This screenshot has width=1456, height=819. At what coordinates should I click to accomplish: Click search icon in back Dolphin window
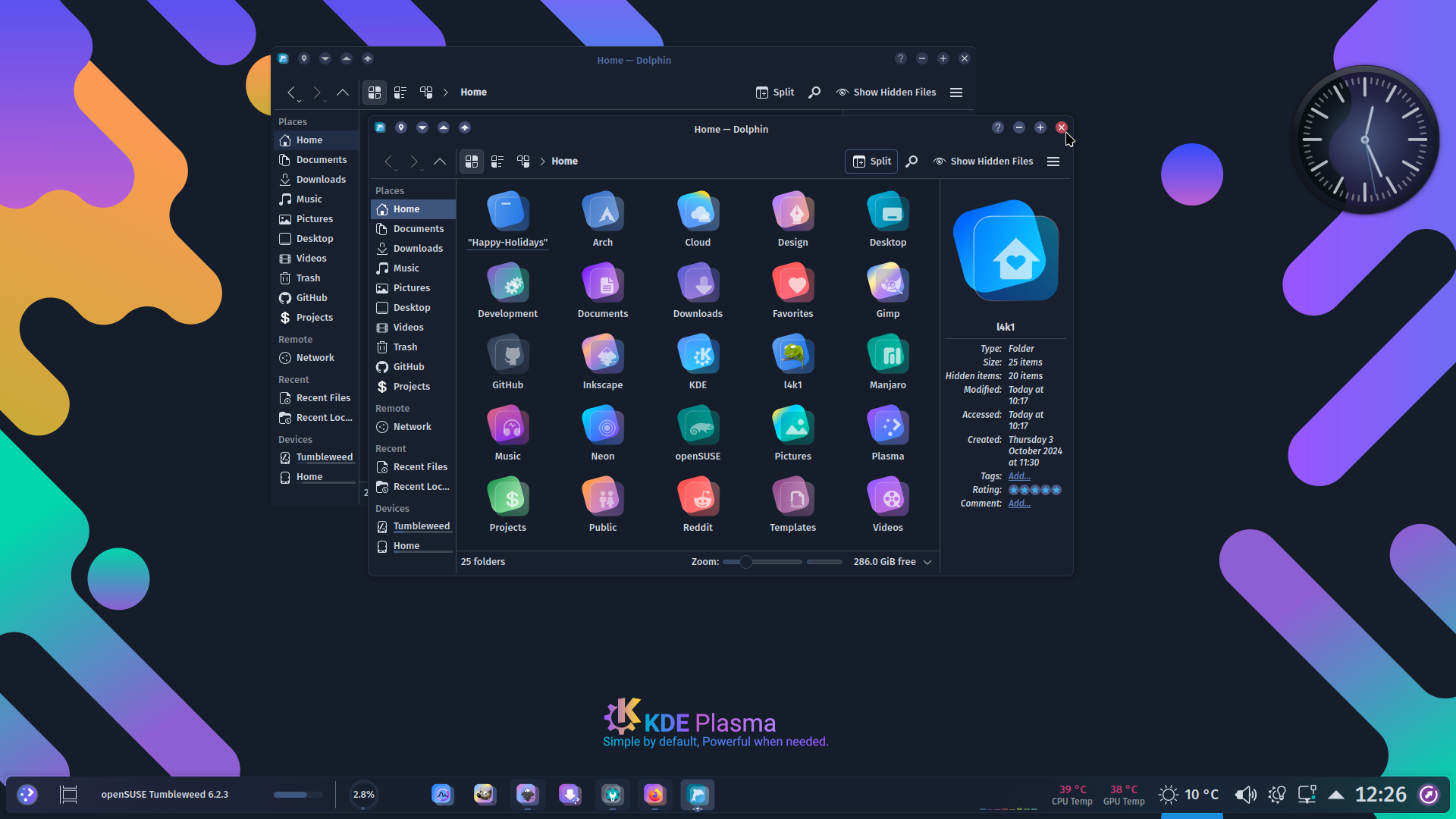pos(814,93)
